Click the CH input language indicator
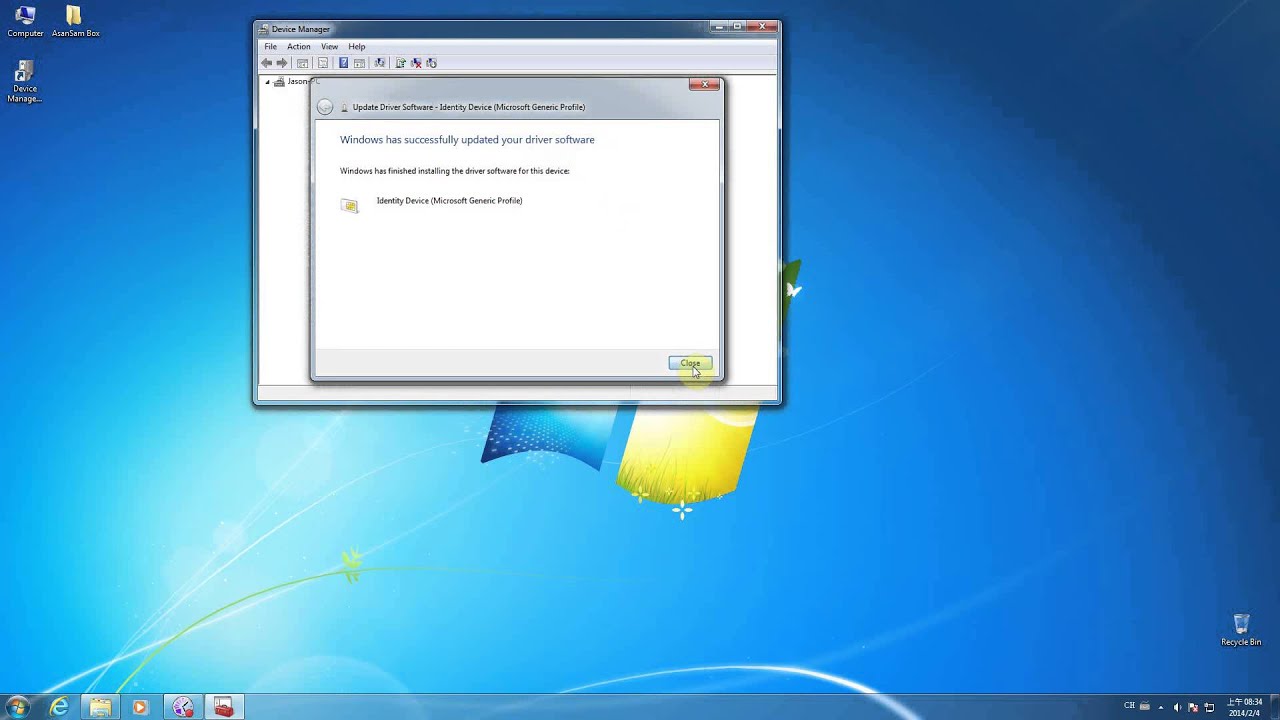1280x720 pixels. (1129, 705)
